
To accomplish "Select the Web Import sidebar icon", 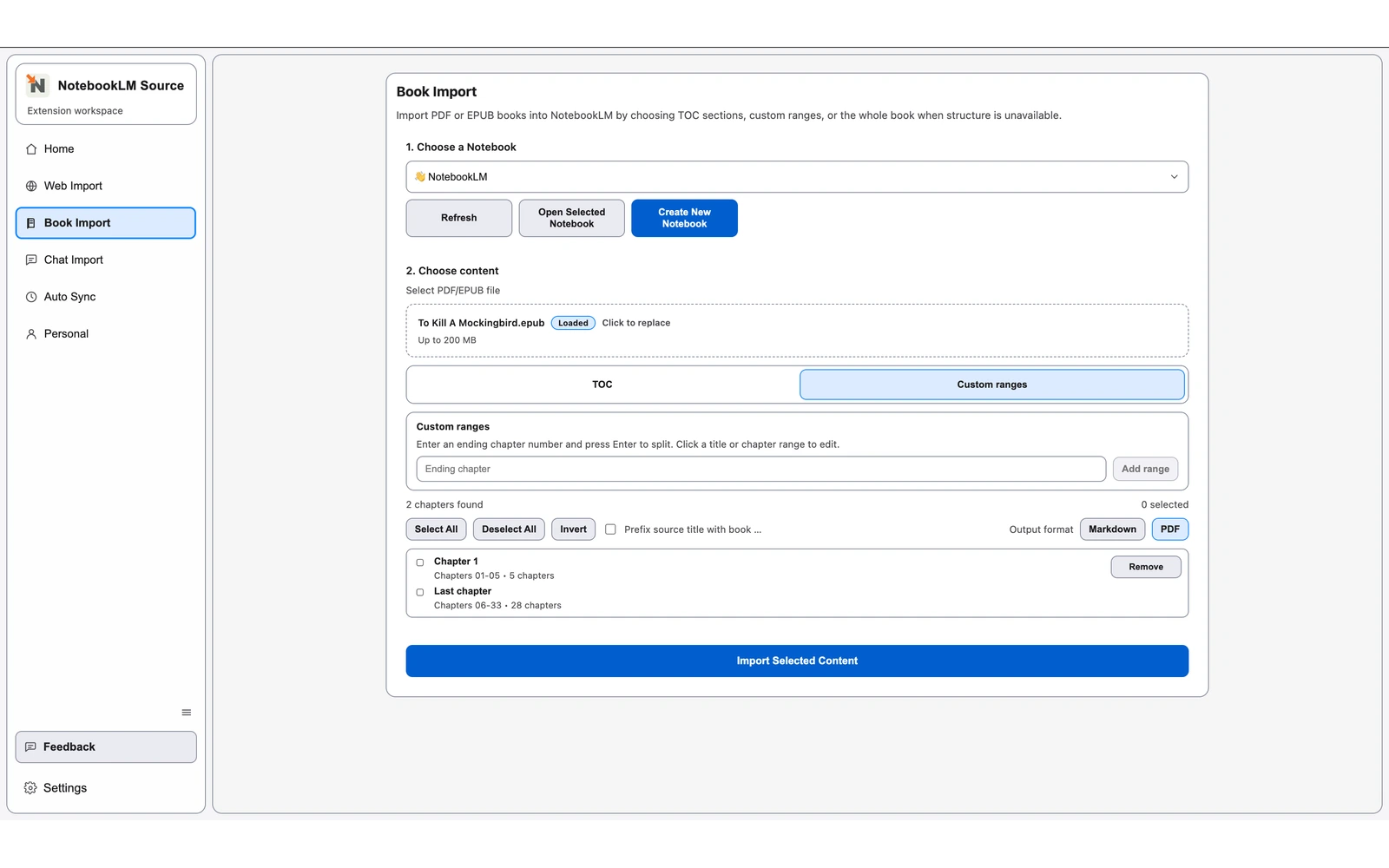I will [31, 185].
